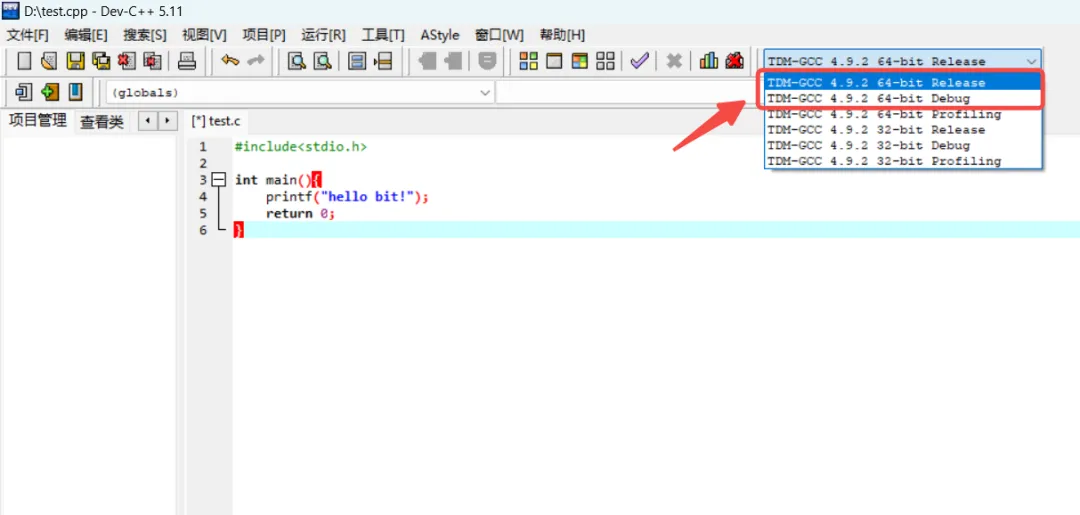Open the 视图[V] menu
Viewport: 1080px width, 515px height.
(x=204, y=35)
